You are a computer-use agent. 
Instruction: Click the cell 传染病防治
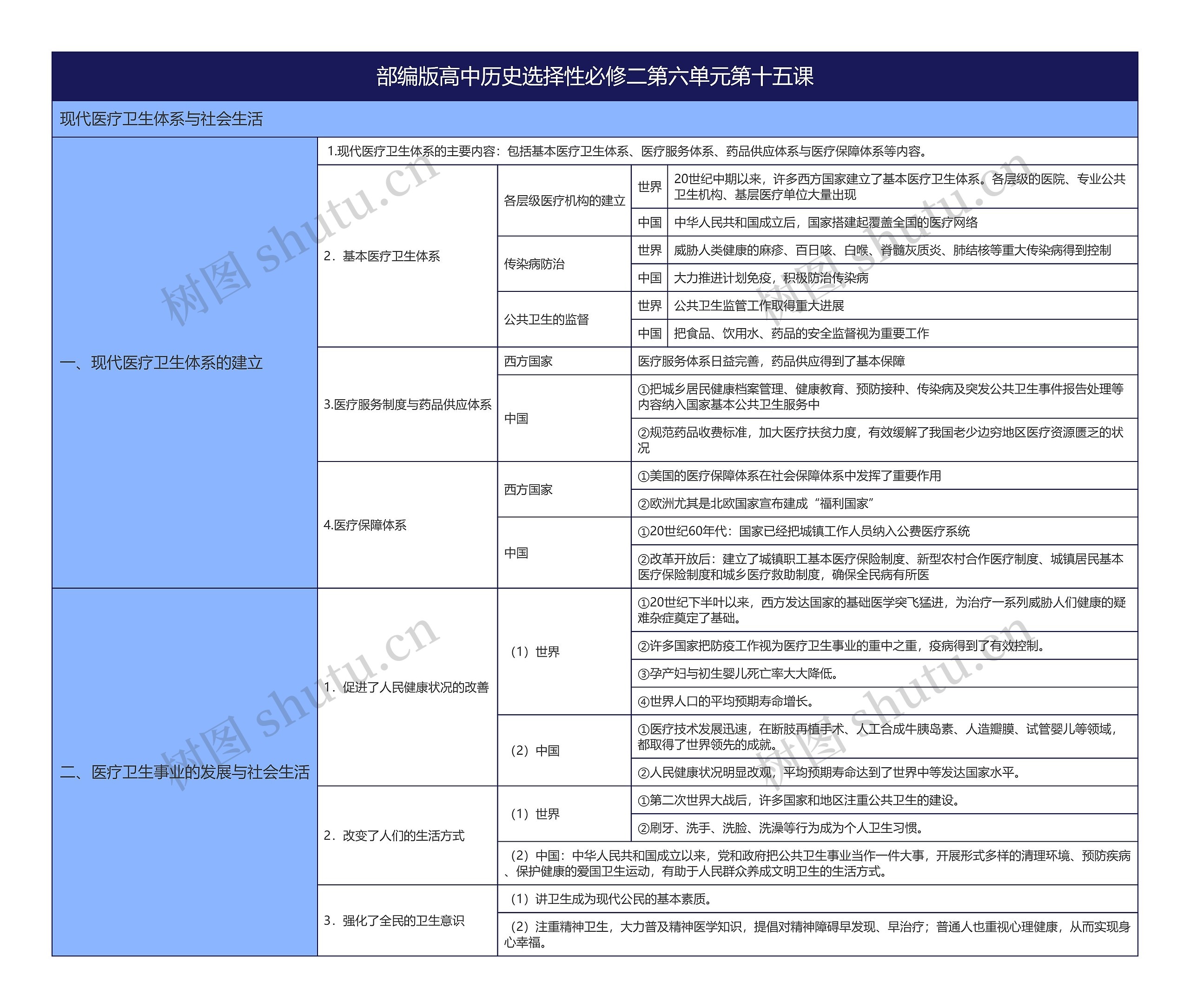[x=564, y=264]
